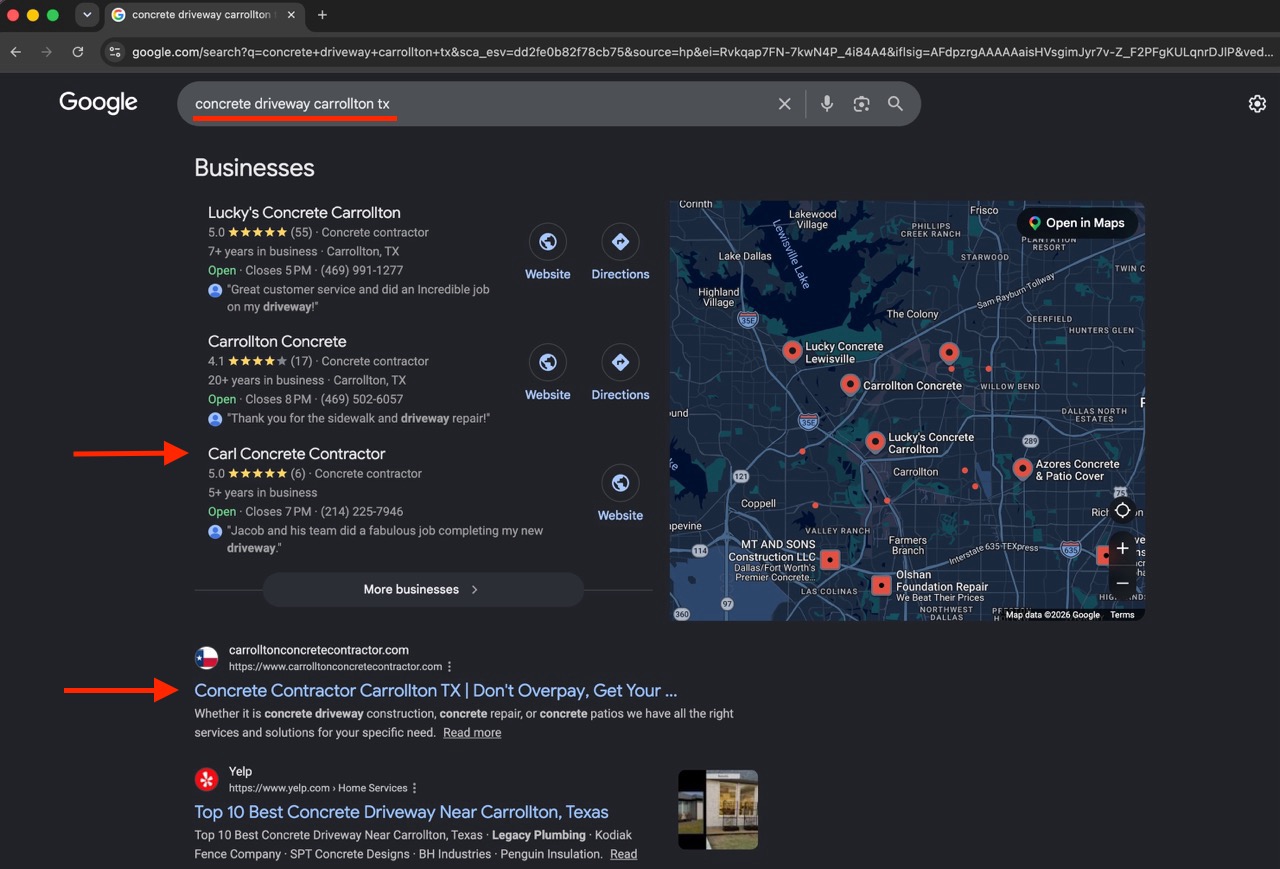Go forward in browser history
1280x869 pixels.
coord(46,52)
